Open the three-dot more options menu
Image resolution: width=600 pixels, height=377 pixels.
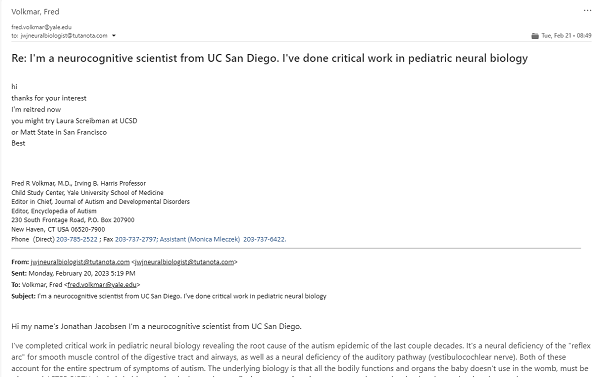point(587,11)
